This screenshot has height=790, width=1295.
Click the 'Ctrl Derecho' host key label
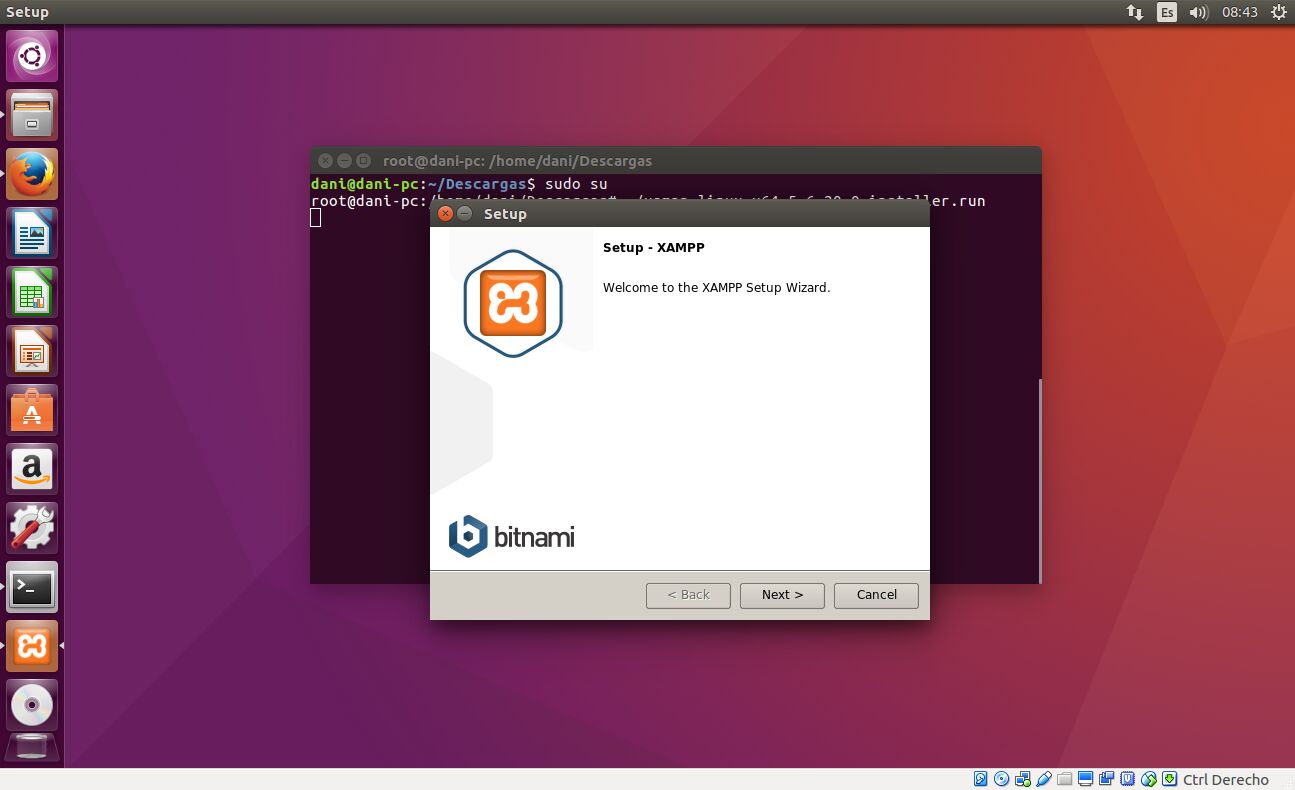click(x=1226, y=780)
